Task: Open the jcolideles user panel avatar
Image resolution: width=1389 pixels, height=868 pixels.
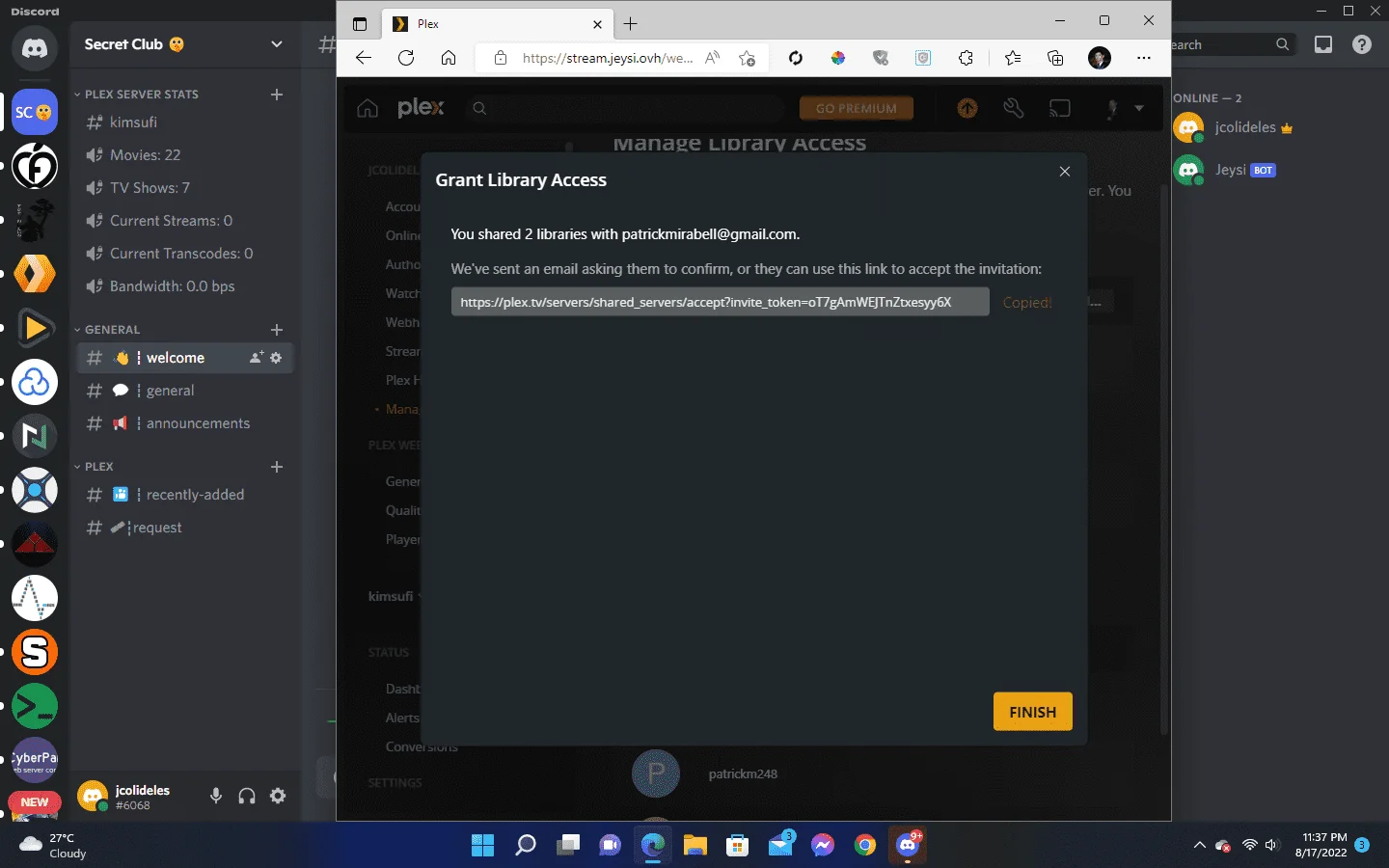Action: coord(93,797)
